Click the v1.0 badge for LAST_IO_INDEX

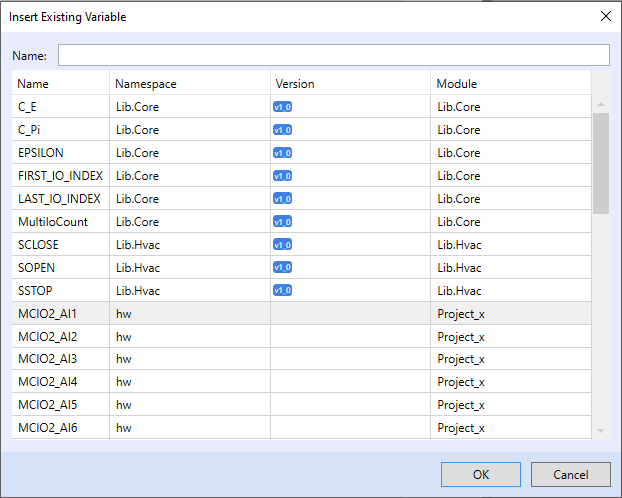click(x=282, y=198)
